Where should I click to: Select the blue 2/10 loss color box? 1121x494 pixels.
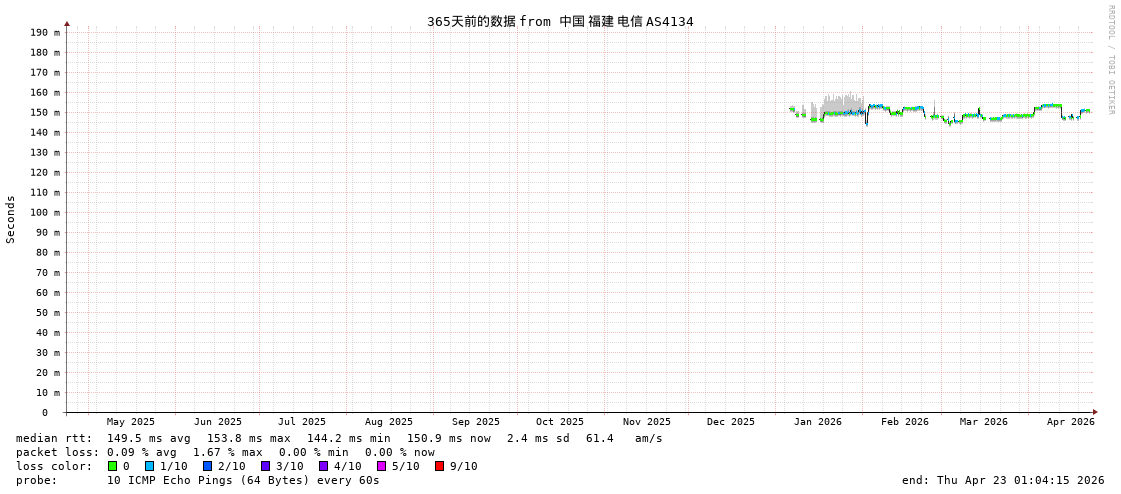[207, 466]
